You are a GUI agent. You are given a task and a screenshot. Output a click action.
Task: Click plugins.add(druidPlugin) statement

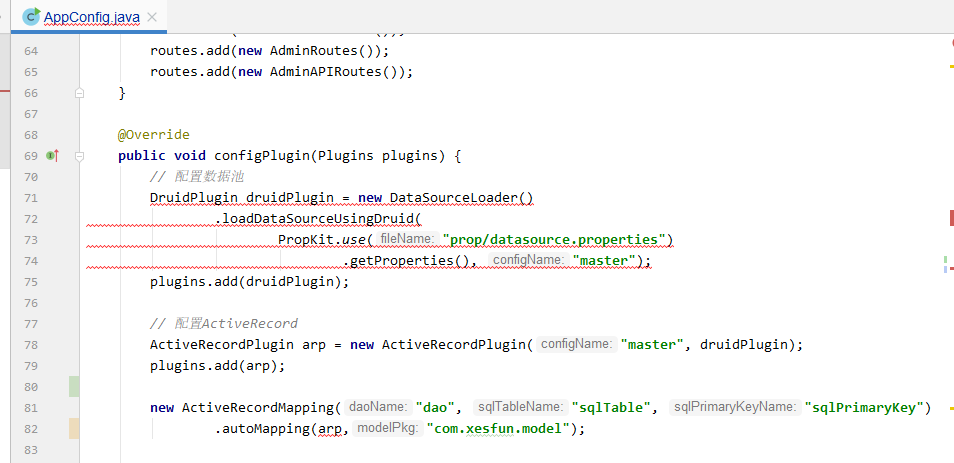(x=250, y=282)
